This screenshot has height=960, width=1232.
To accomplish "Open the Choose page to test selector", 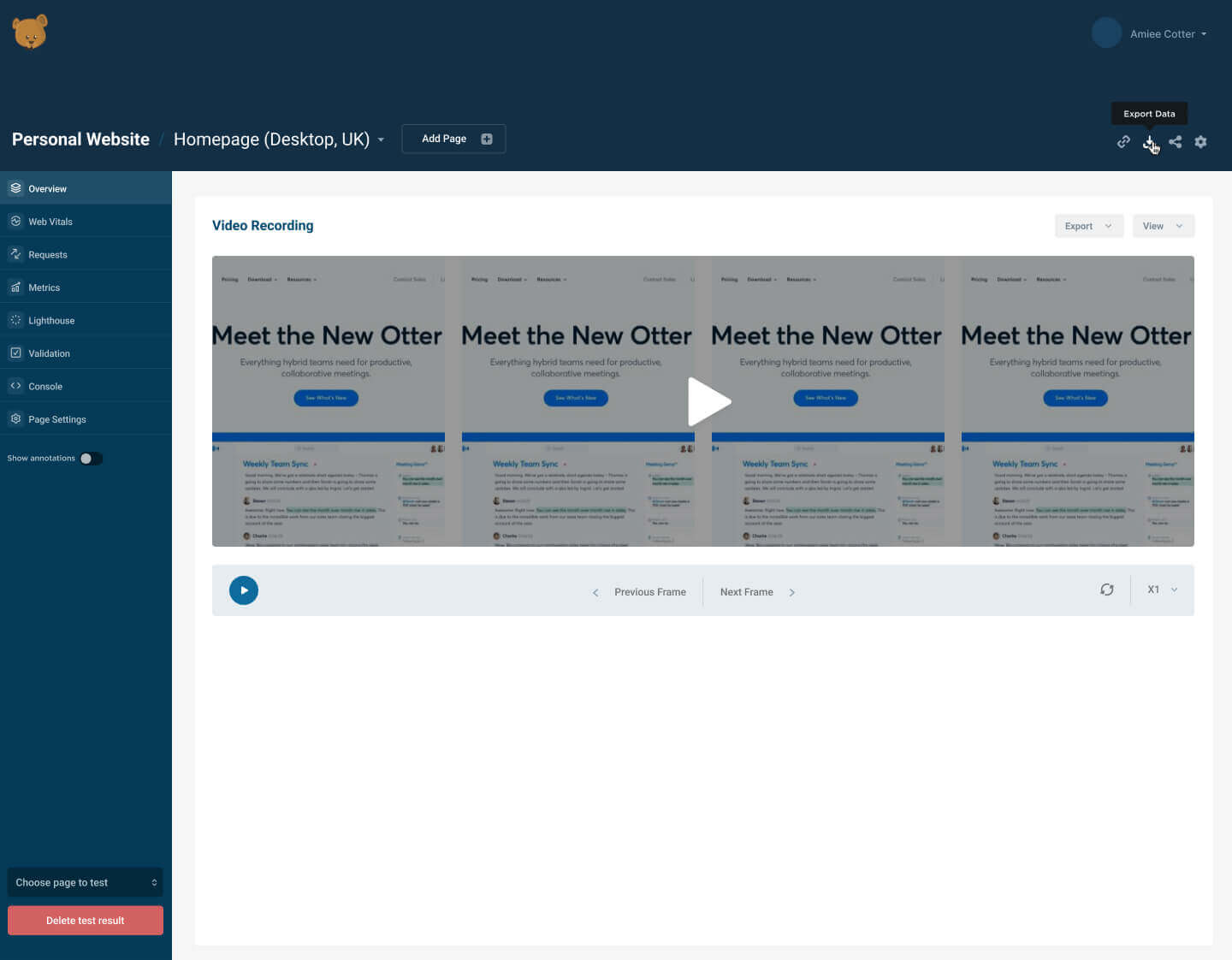I will (x=86, y=882).
